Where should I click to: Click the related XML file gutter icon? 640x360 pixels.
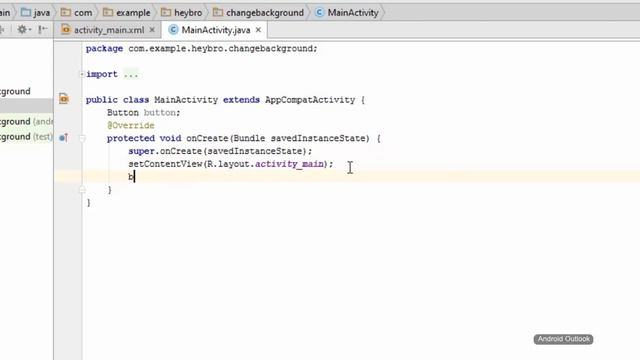point(64,99)
